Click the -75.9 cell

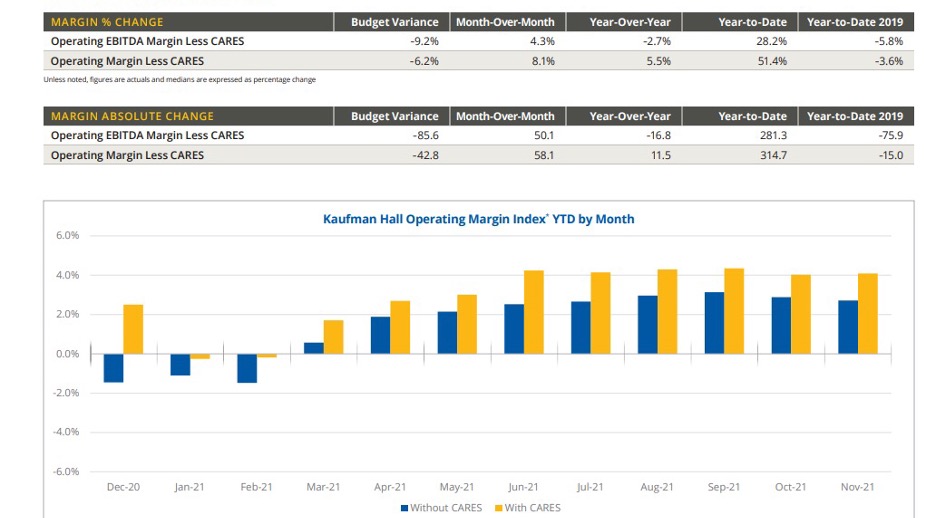891,135
